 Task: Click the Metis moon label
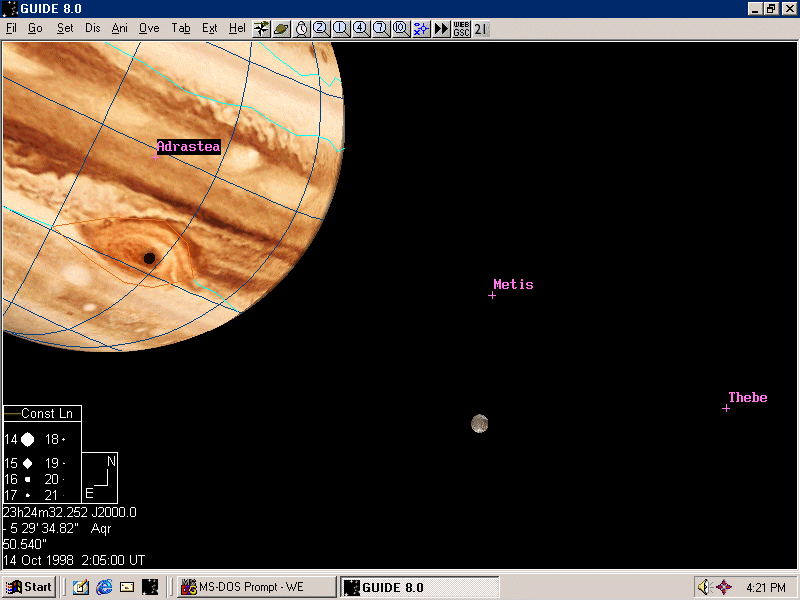[x=513, y=285]
